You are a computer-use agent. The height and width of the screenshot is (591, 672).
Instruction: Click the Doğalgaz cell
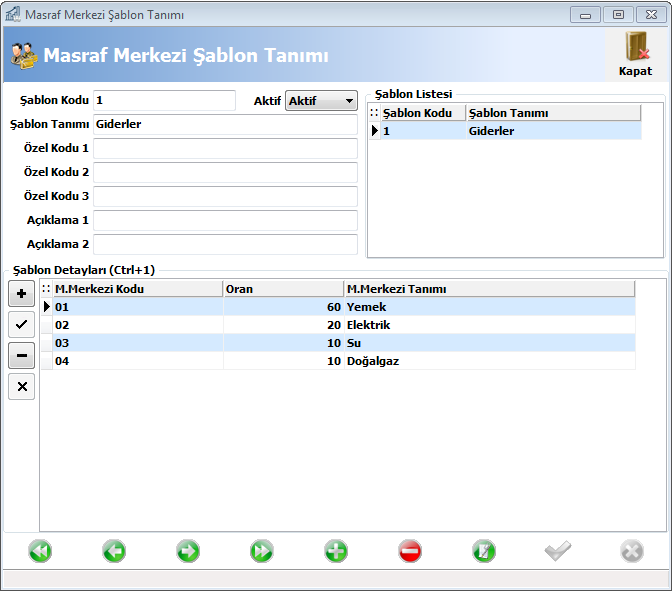click(490, 361)
